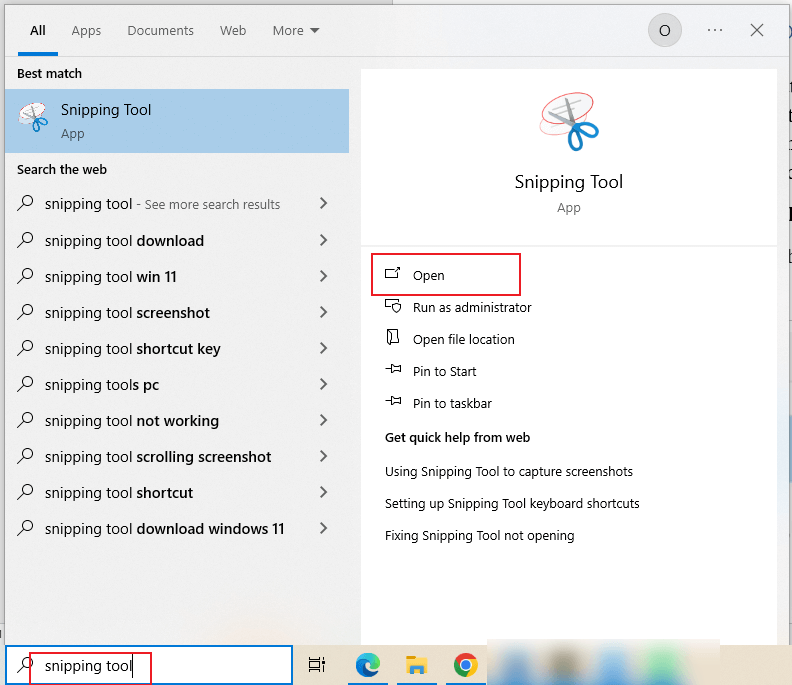Viewport: 792px width, 685px height.
Task: Click the Open file location folder icon
Action: coord(392,337)
